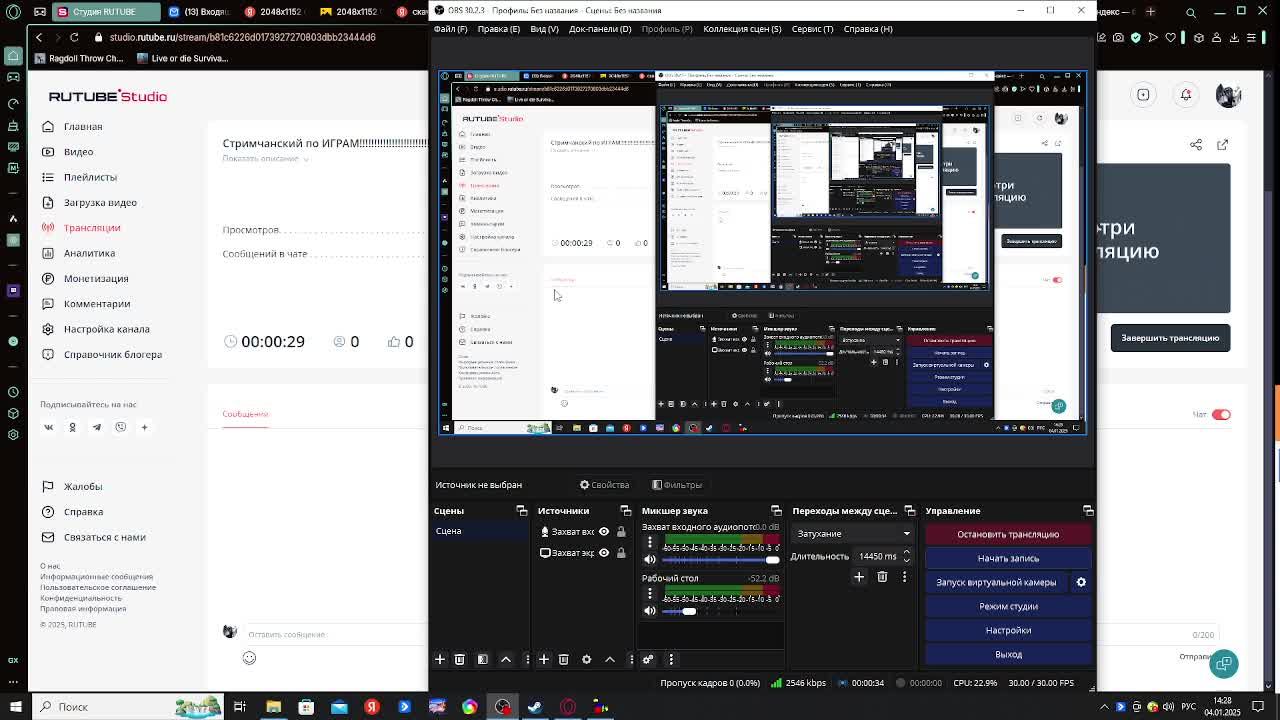Viewport: 1280px width, 720px height.
Task: Open transition properties three-dot menu
Action: pos(904,576)
